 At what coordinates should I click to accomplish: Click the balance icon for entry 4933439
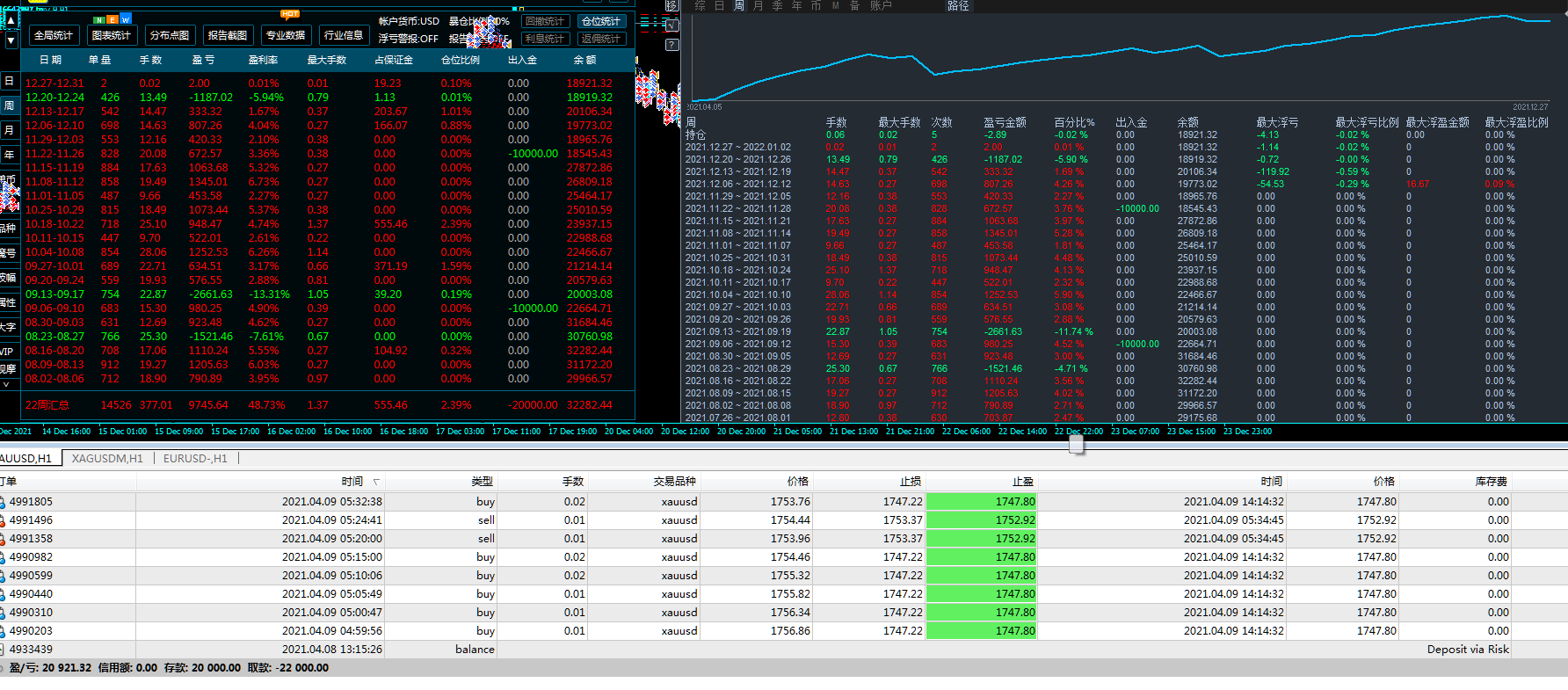point(3,650)
